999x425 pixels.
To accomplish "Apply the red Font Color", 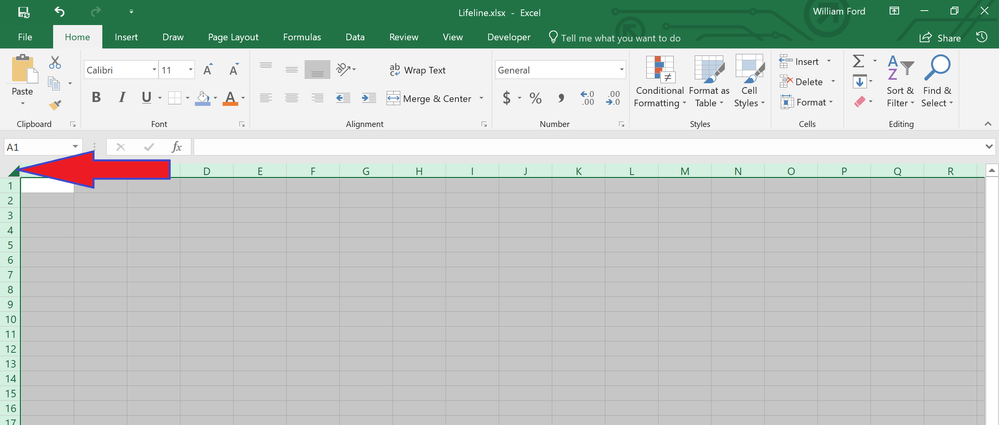I will click(230, 98).
